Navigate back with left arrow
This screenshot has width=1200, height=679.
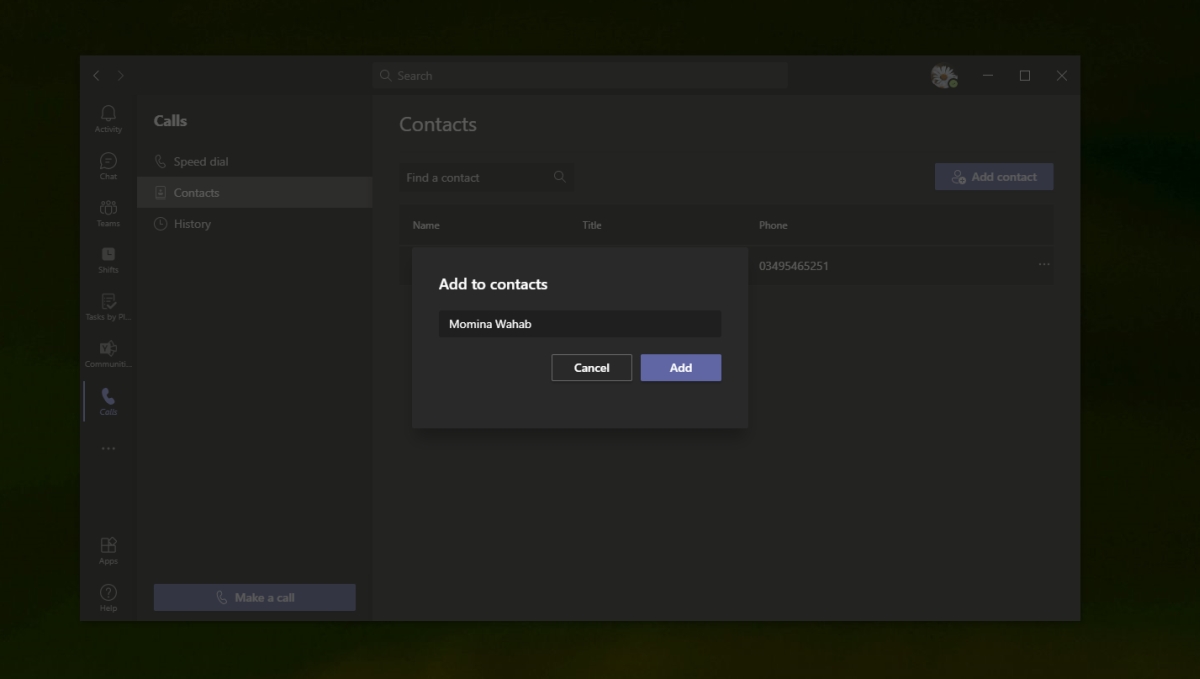[x=97, y=76]
